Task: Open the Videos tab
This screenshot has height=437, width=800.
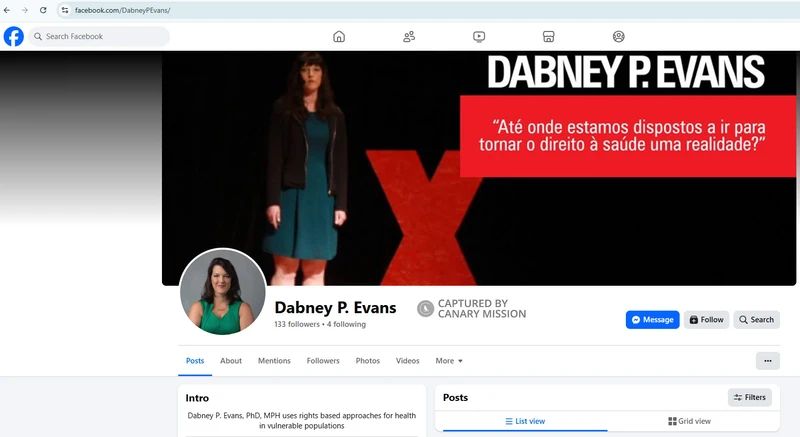Action: pos(408,361)
